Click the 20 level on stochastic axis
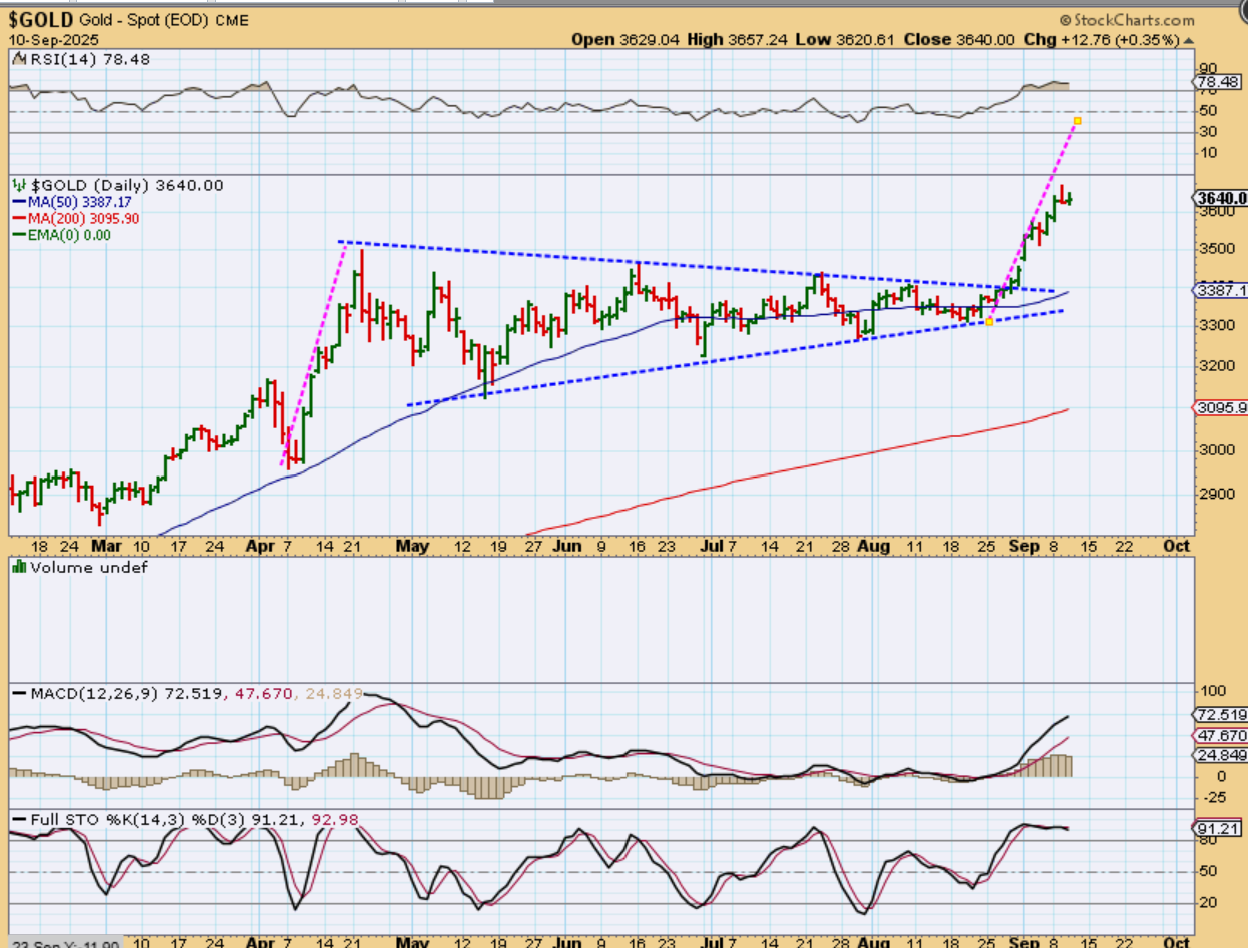 pos(1207,903)
